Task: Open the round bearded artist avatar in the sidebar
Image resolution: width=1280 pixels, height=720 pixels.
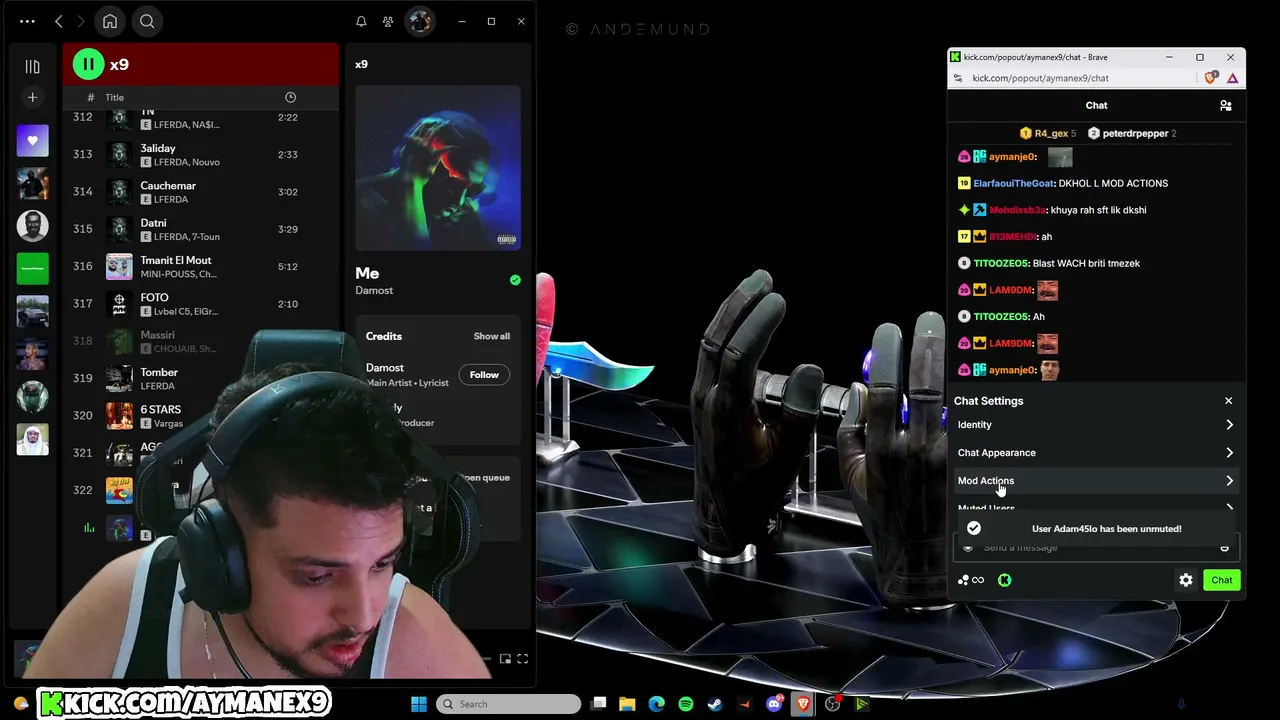Action: [x=32, y=226]
